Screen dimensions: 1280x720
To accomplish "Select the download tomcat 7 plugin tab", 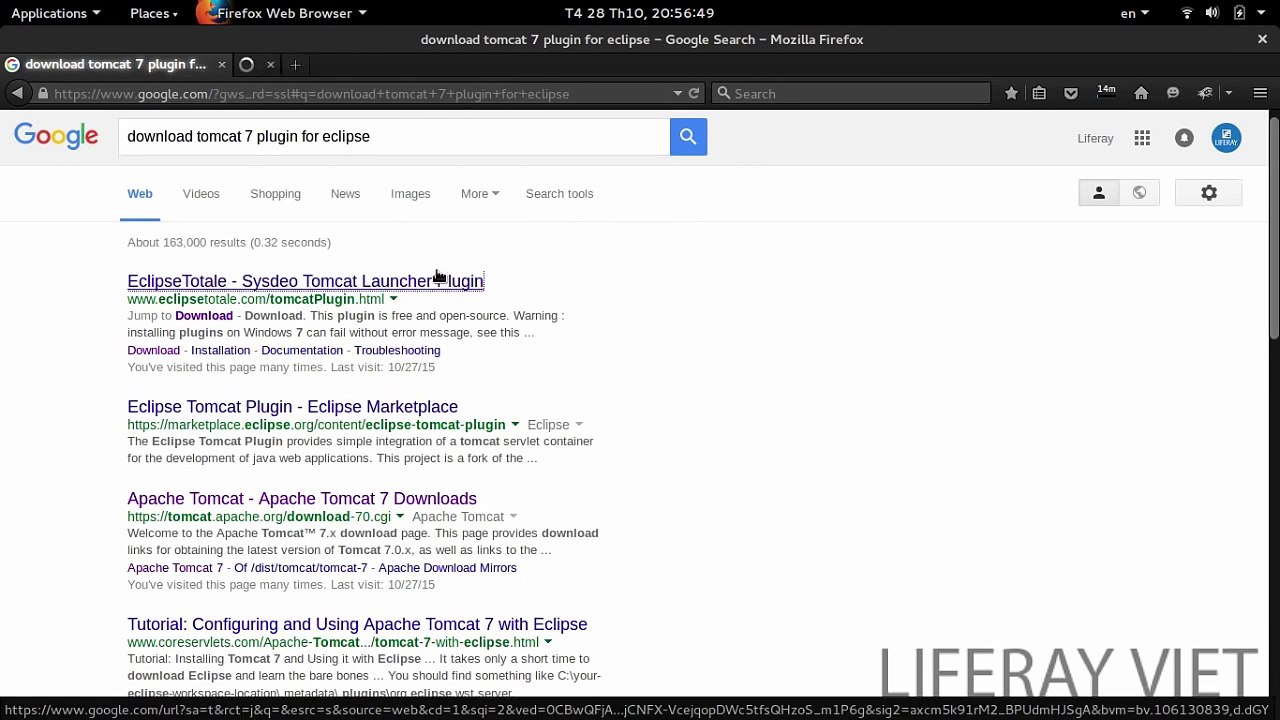I will 115,65.
